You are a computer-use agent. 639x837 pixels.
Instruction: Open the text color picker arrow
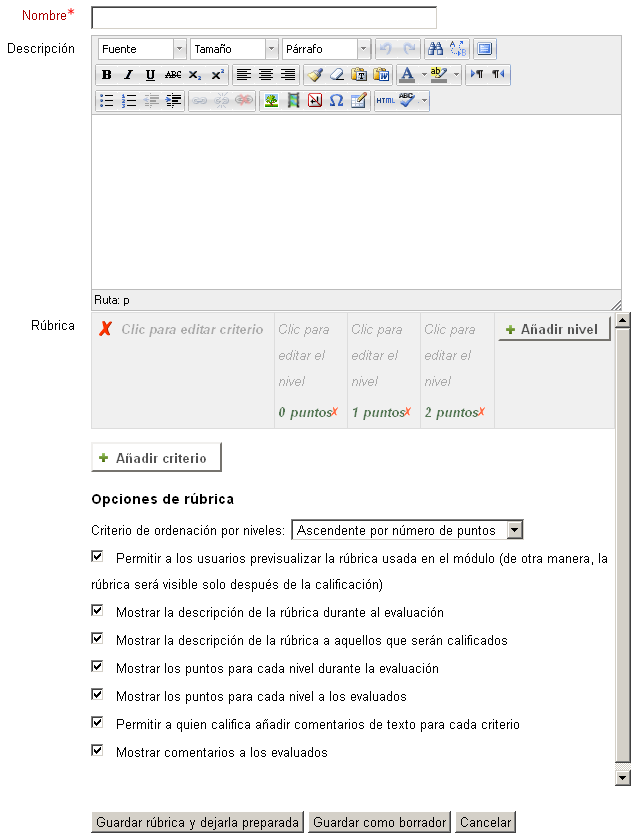coord(424,75)
